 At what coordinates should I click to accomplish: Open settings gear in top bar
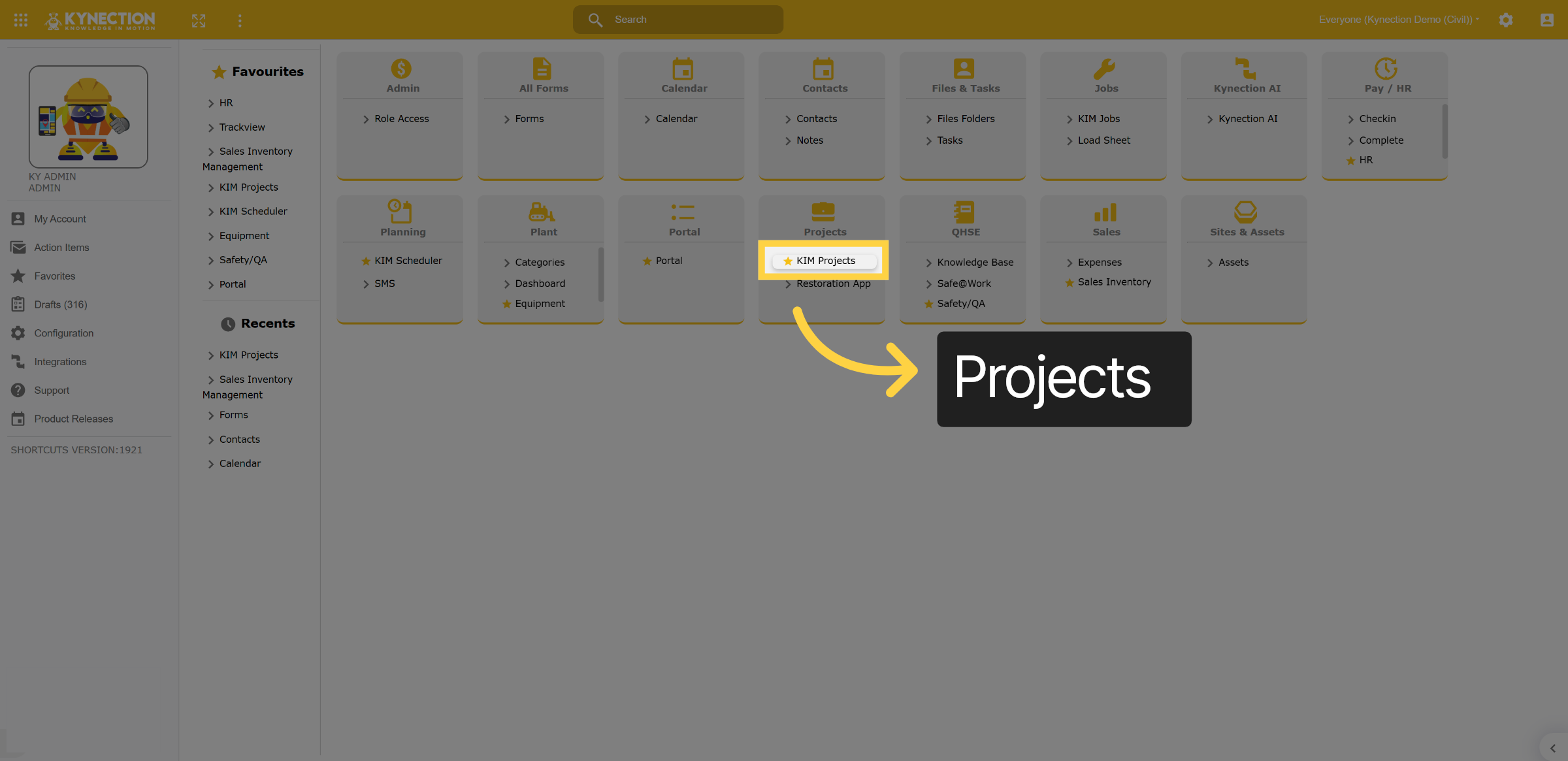pos(1506,20)
